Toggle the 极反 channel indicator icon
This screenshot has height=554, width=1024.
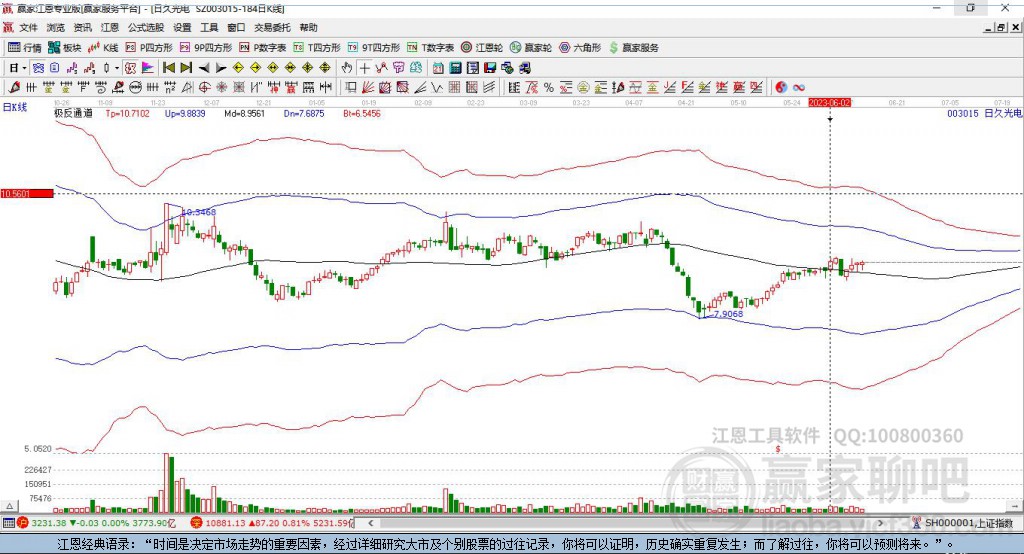pyautogui.click(x=130, y=68)
